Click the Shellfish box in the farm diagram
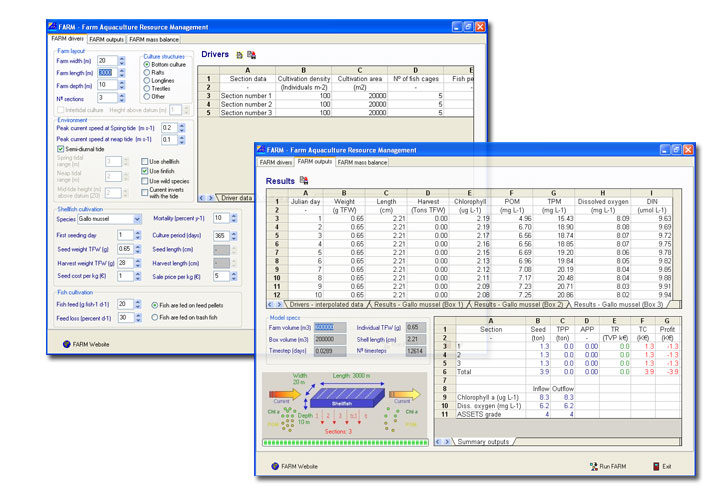Screen dimensions: 720x500 [x=346, y=398]
